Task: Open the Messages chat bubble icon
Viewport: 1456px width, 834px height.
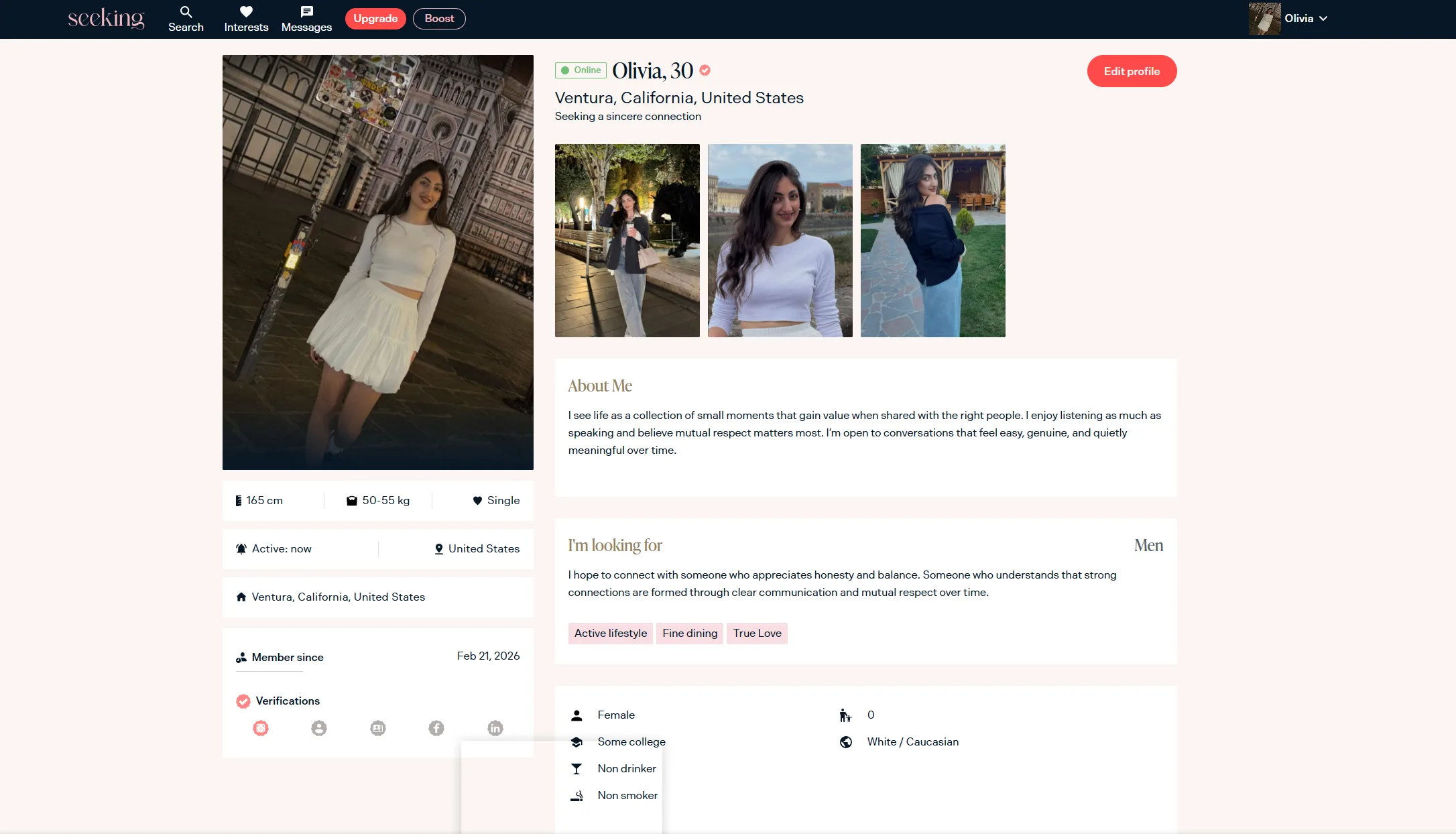Action: click(x=306, y=12)
